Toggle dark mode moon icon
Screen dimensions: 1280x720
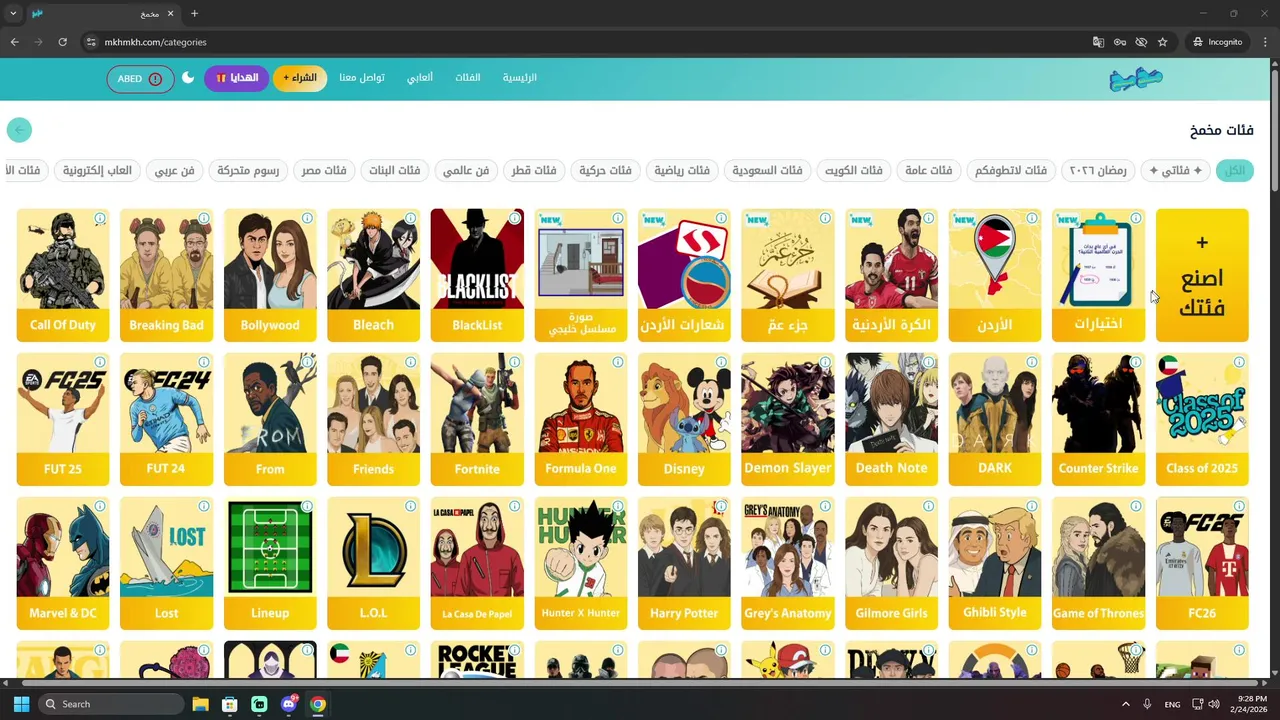pos(188,78)
